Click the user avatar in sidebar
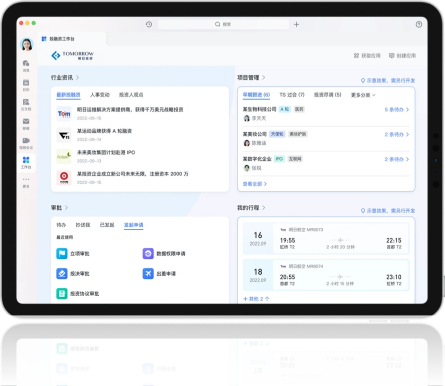The width and height of the screenshot is (445, 386). [x=27, y=44]
